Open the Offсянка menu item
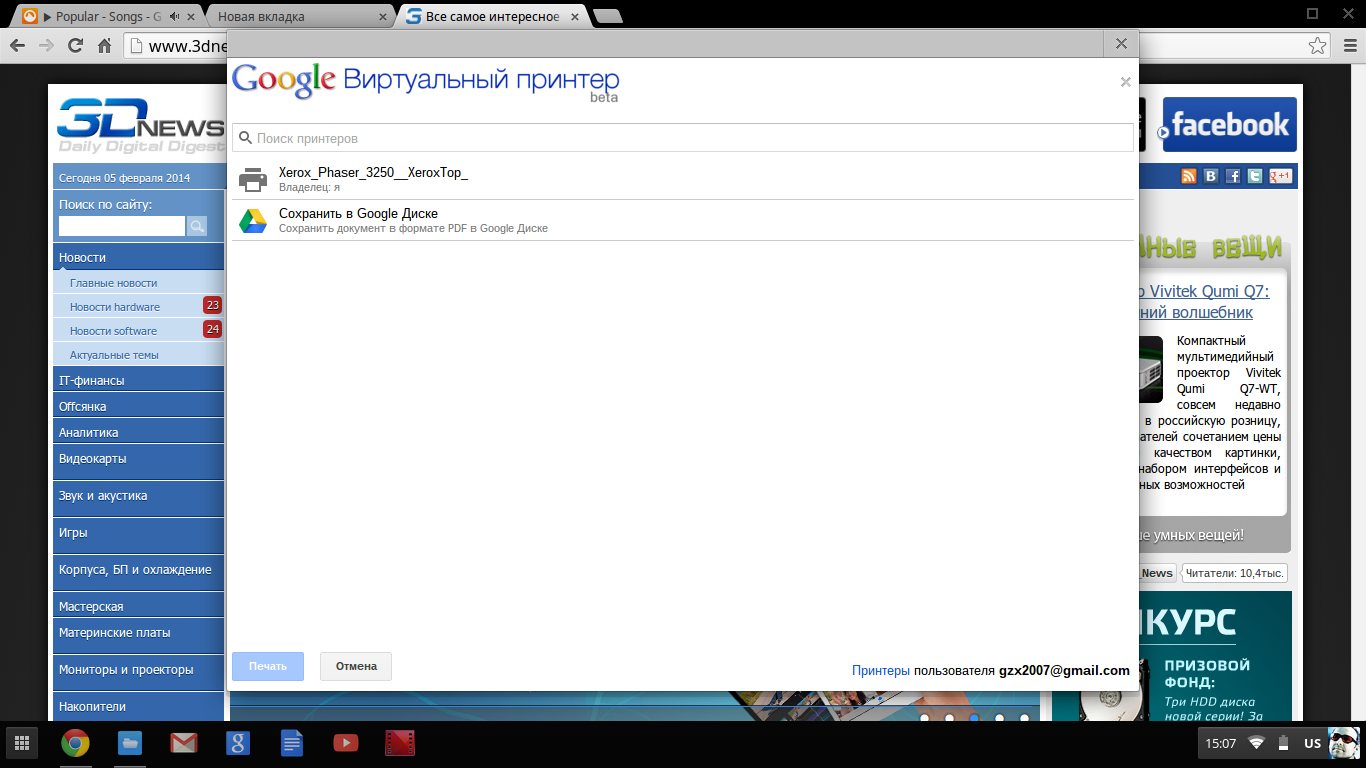 point(138,406)
